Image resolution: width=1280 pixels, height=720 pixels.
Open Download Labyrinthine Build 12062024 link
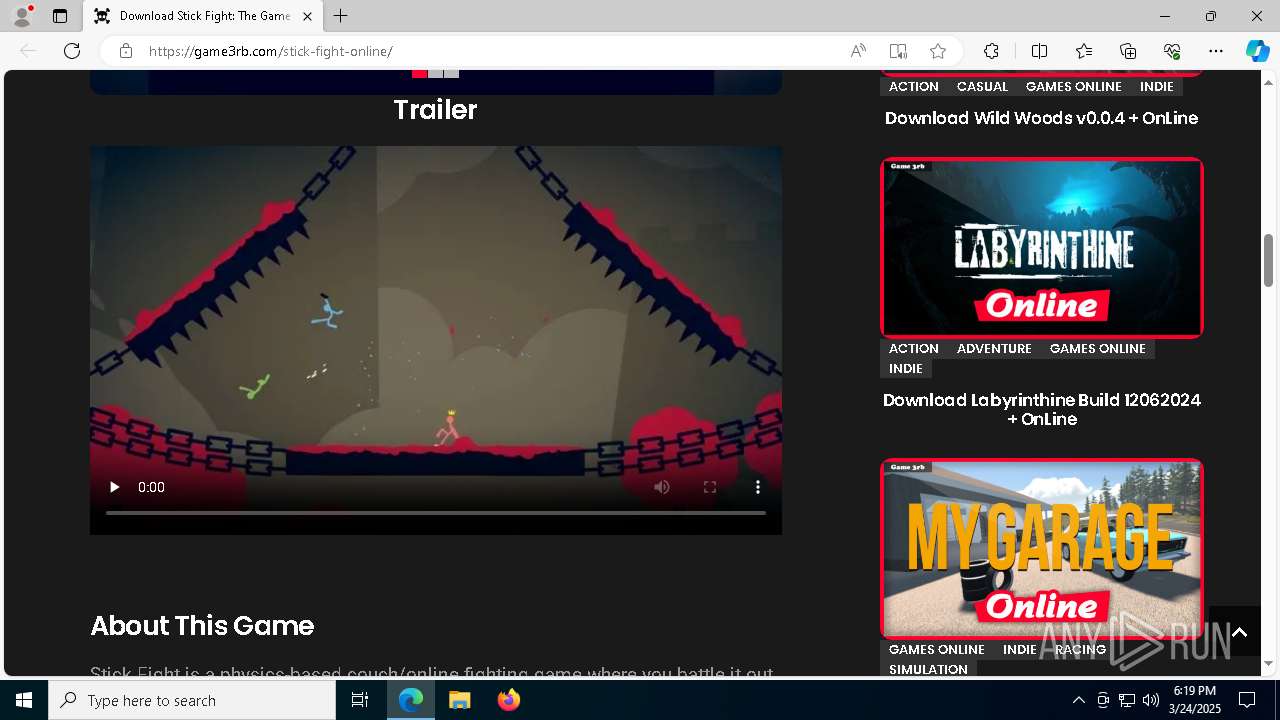tap(1041, 409)
